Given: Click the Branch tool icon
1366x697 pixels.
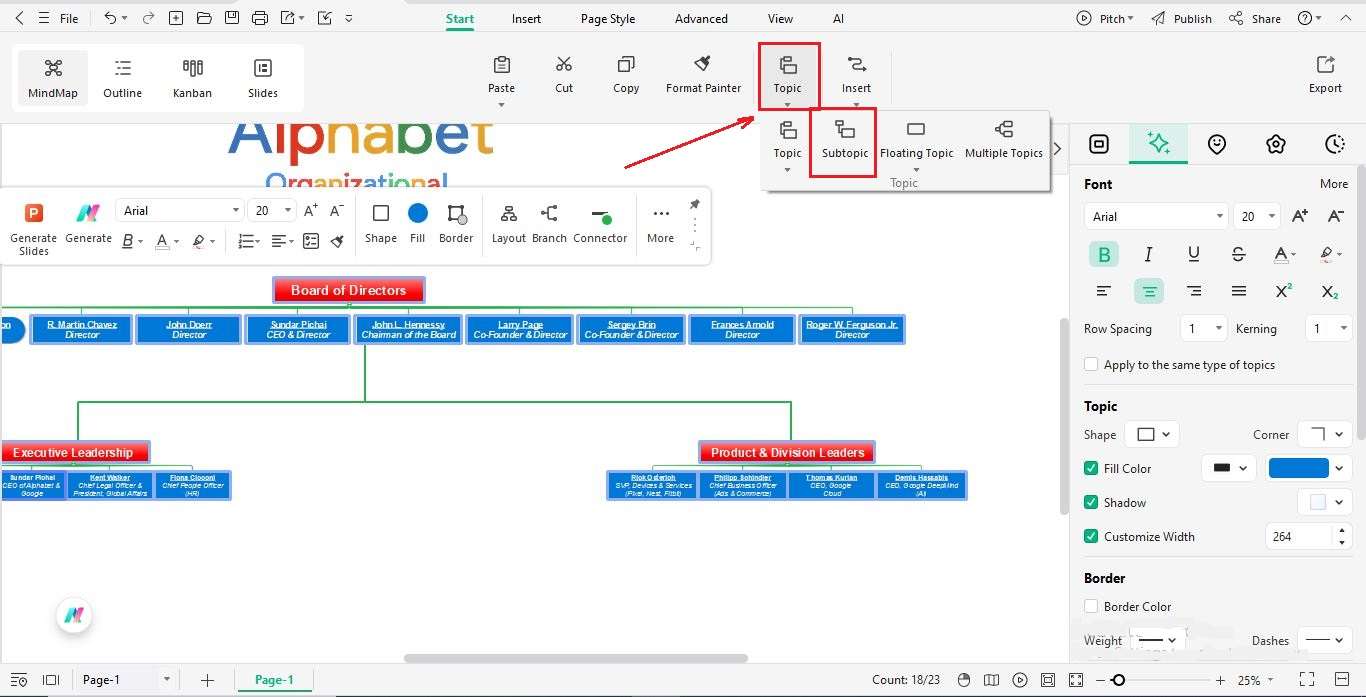Looking at the screenshot, I should [549, 214].
